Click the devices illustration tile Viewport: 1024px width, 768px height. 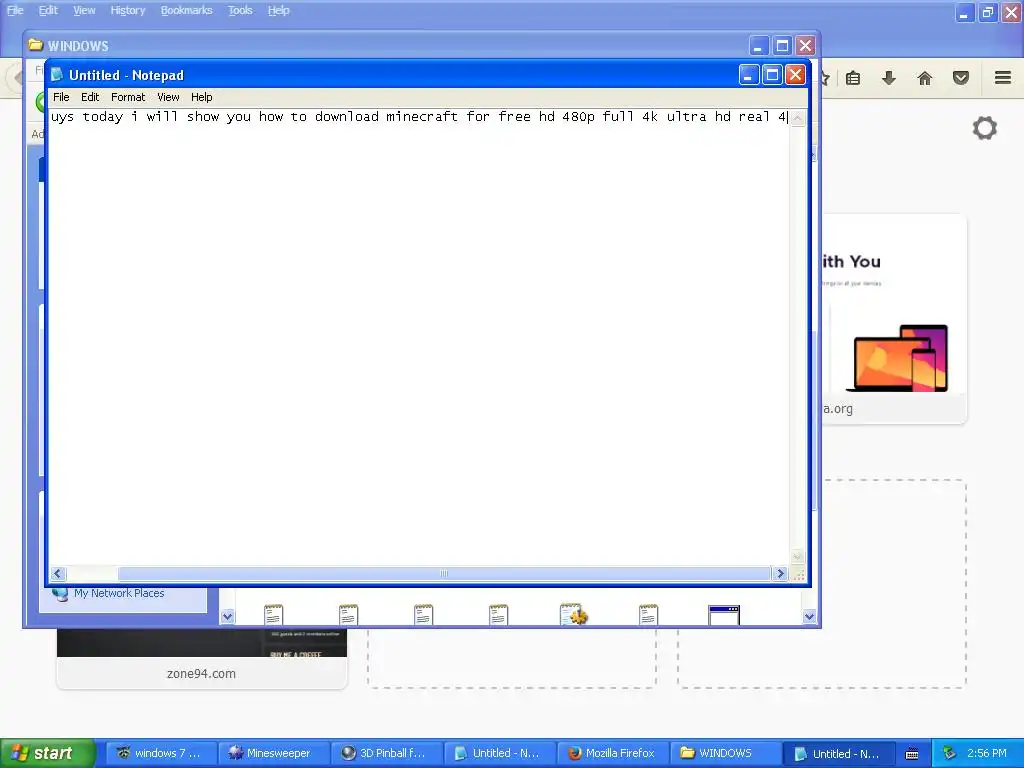(x=894, y=319)
